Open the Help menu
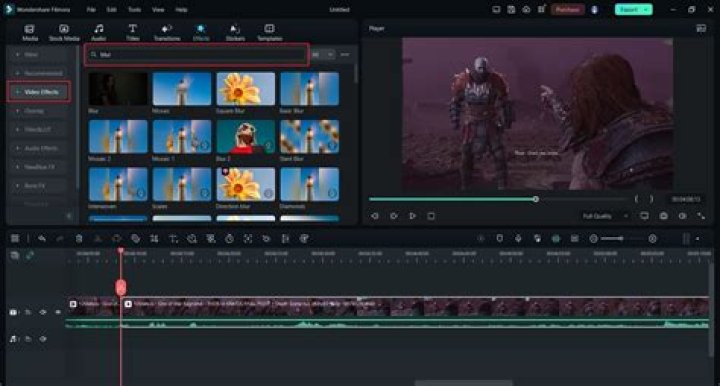The width and height of the screenshot is (720, 386). coord(181,10)
